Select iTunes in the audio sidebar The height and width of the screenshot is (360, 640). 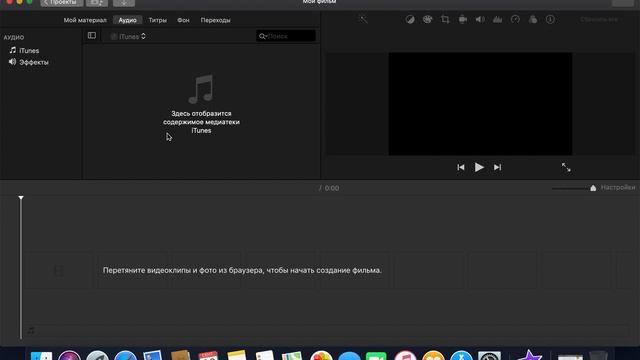[24, 50]
